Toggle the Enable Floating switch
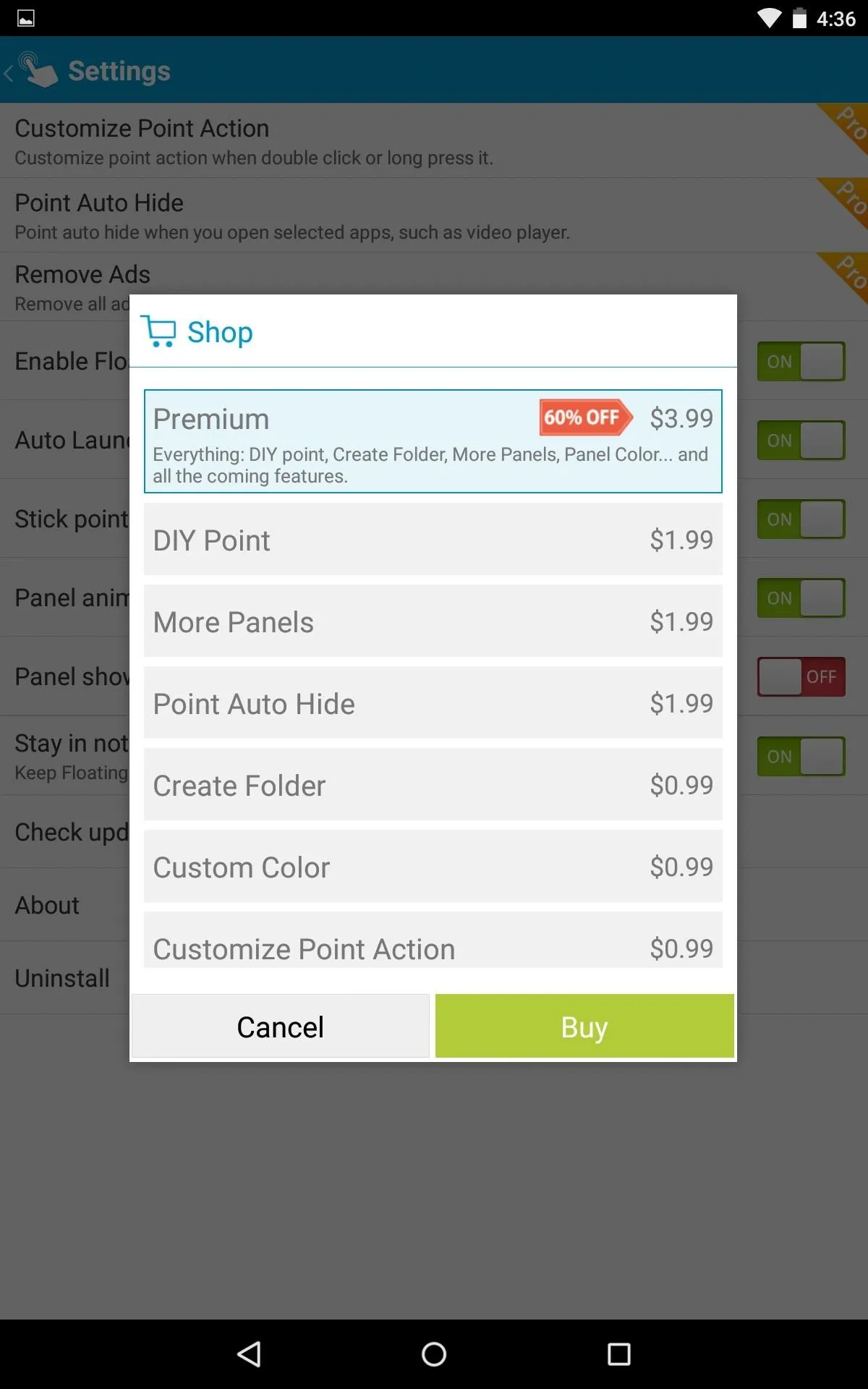The image size is (868, 1389). [x=801, y=361]
